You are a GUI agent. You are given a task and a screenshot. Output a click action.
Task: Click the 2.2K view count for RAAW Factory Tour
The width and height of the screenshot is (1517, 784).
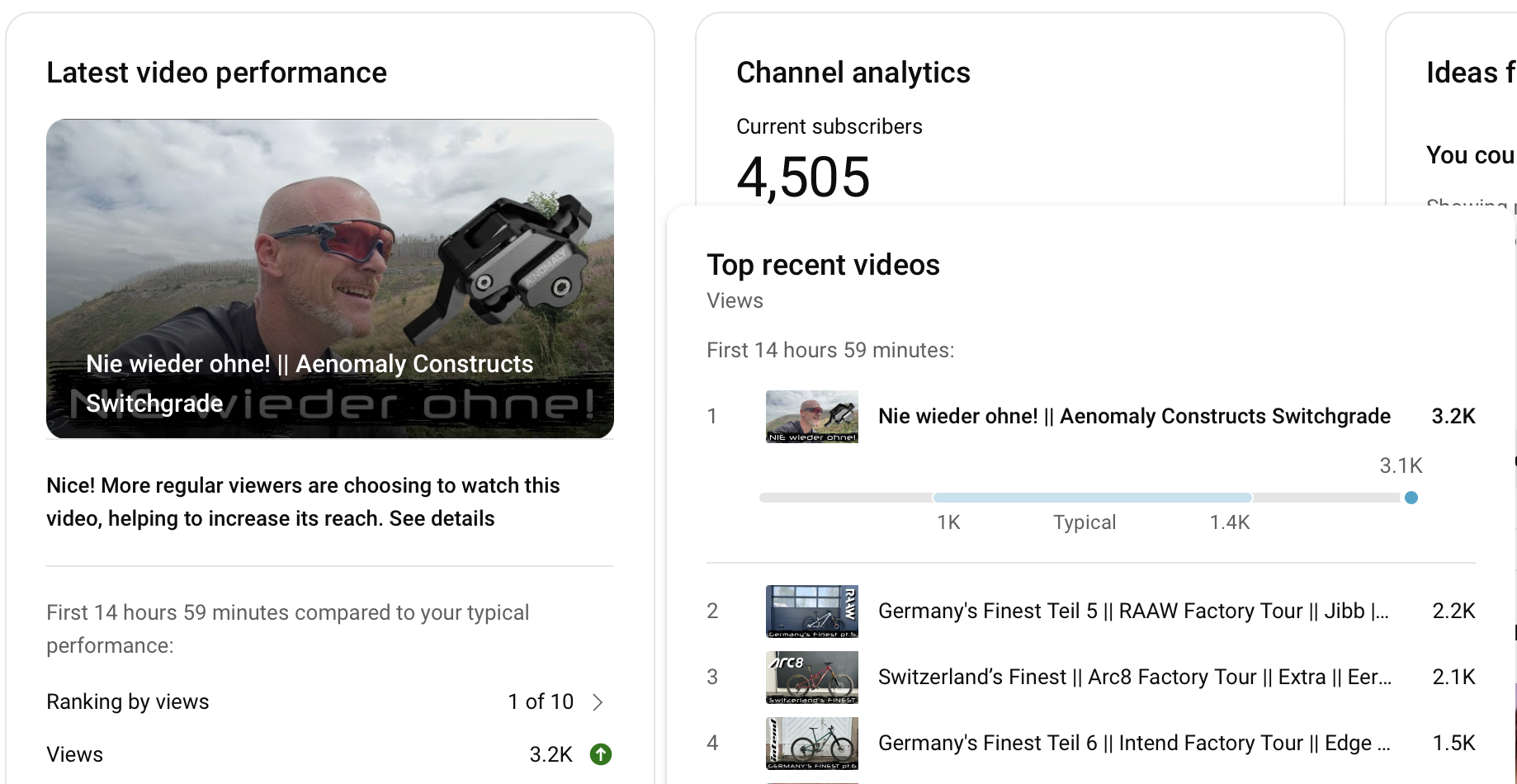[1453, 611]
